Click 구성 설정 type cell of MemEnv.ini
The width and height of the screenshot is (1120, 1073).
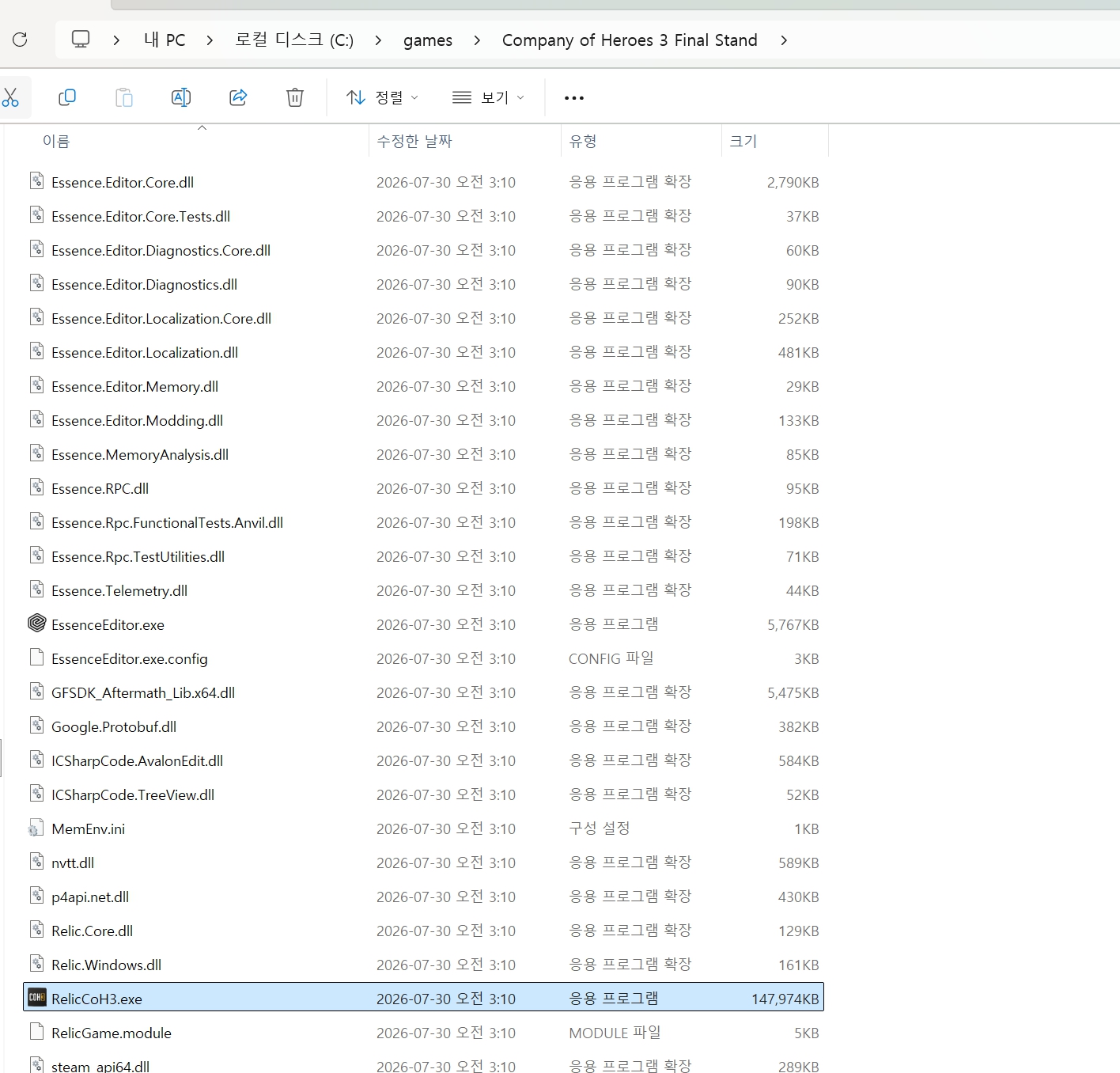(600, 828)
